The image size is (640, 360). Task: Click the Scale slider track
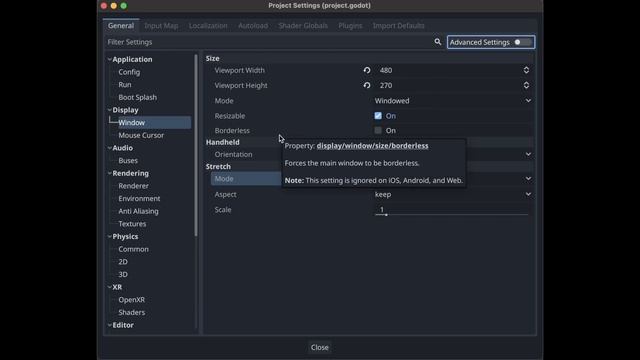click(x=451, y=215)
